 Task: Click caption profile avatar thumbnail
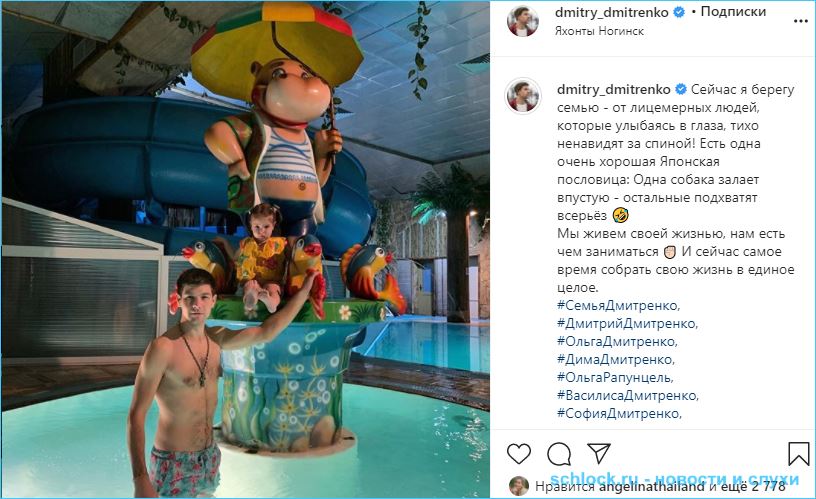pos(522,96)
